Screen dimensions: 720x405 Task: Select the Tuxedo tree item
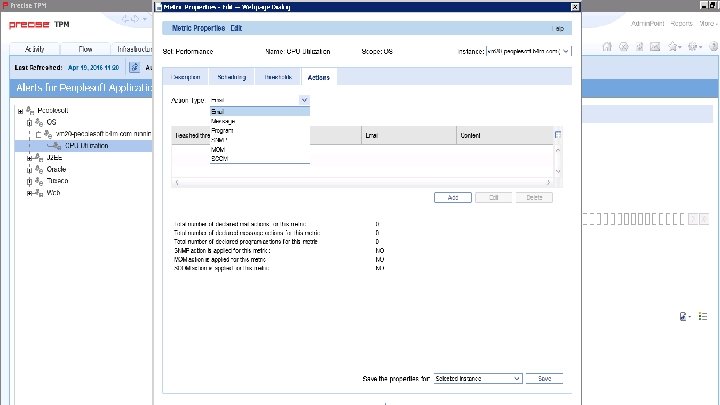click(57, 181)
